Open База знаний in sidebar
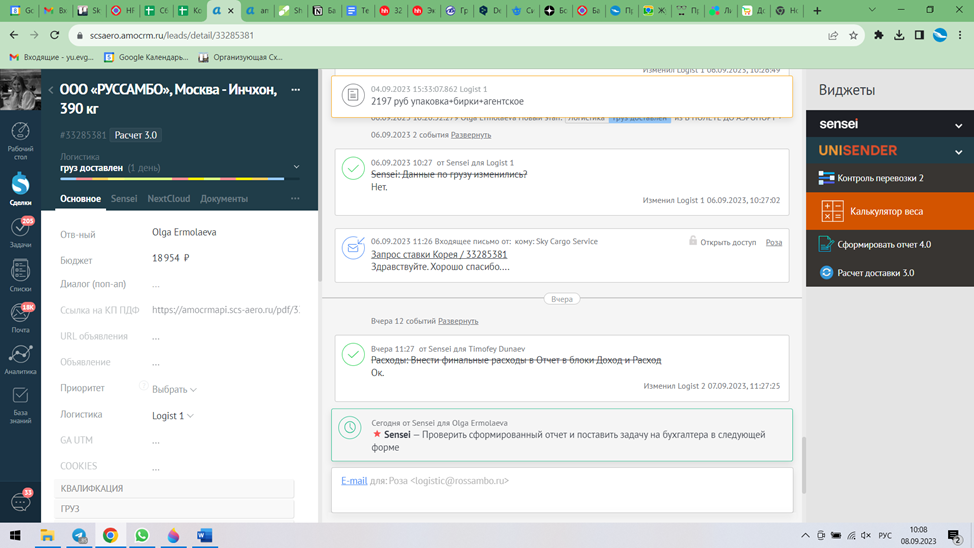 tap(20, 402)
